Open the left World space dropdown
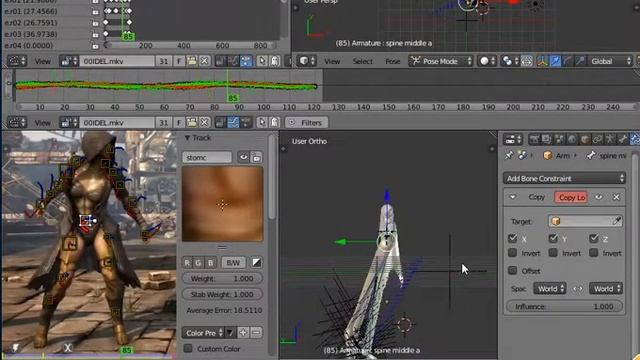 (x=549, y=289)
